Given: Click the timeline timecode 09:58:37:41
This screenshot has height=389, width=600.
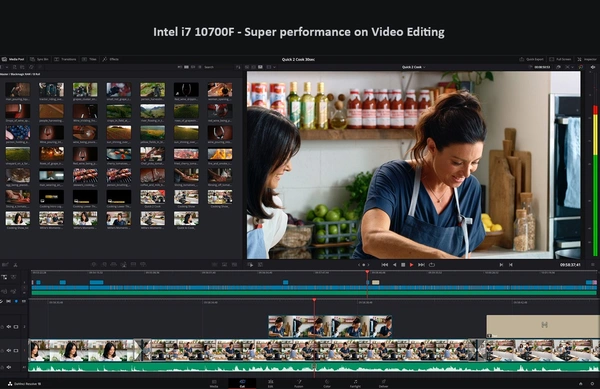Looking at the screenshot, I should click(570, 265).
